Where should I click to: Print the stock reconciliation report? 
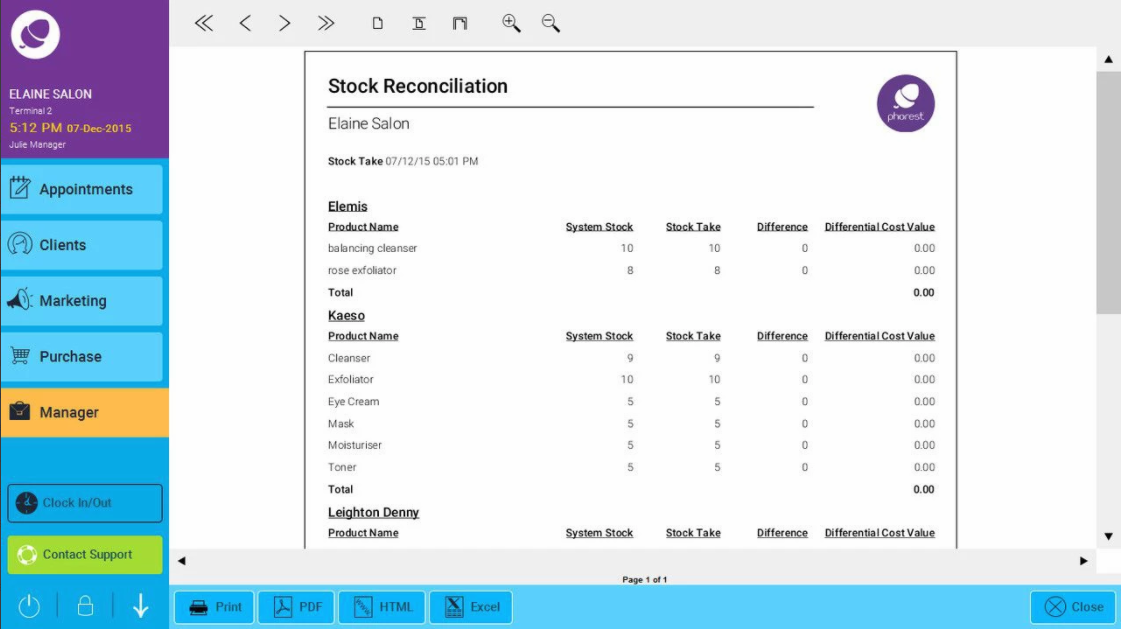[x=214, y=607]
